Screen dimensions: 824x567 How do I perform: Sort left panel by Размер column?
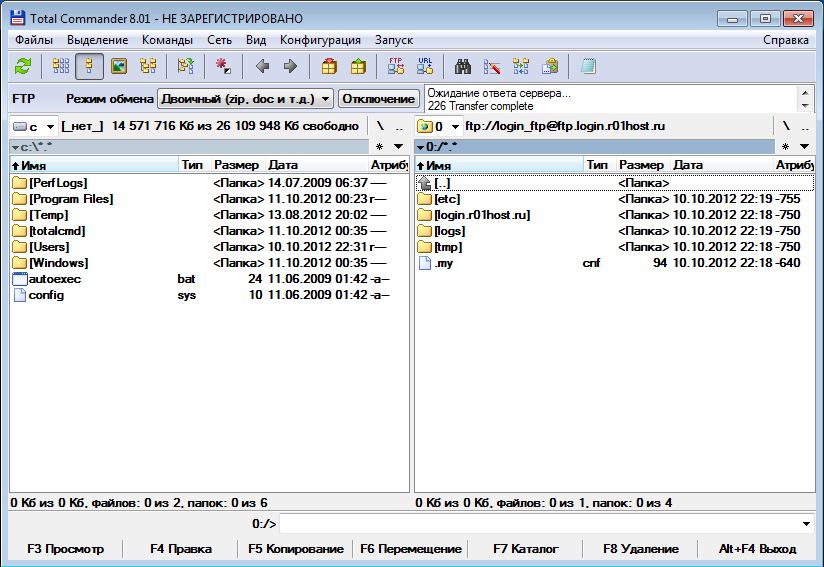(x=238, y=165)
